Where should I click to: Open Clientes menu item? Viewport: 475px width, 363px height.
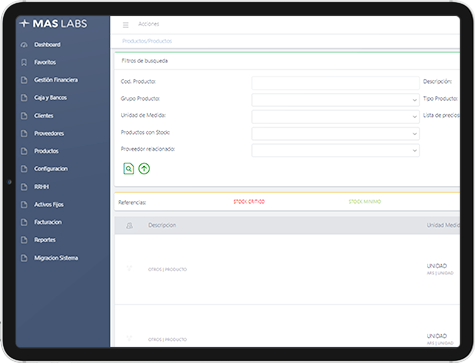coord(44,116)
